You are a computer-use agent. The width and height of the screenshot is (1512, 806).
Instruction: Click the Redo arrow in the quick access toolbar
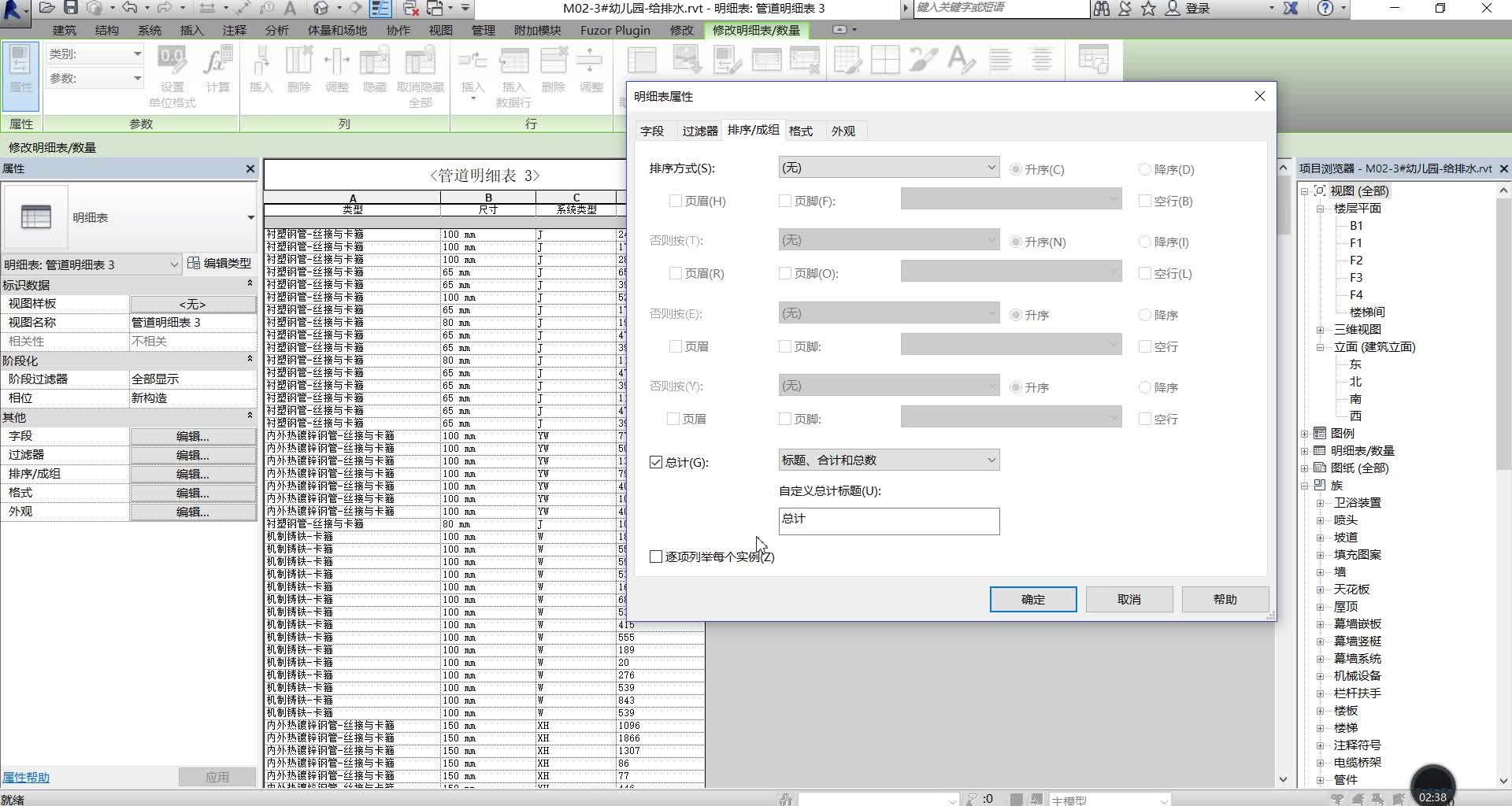pos(165,9)
